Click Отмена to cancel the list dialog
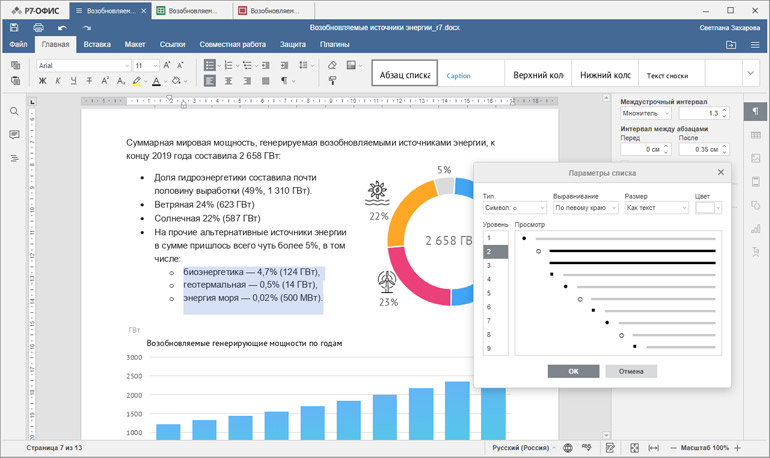The width and height of the screenshot is (770, 458). [x=630, y=371]
